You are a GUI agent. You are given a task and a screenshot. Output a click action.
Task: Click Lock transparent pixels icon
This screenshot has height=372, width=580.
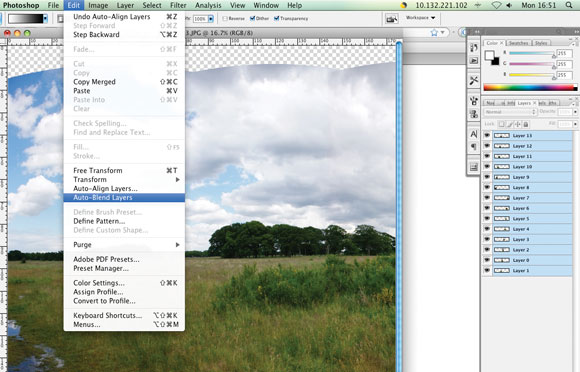pos(501,124)
